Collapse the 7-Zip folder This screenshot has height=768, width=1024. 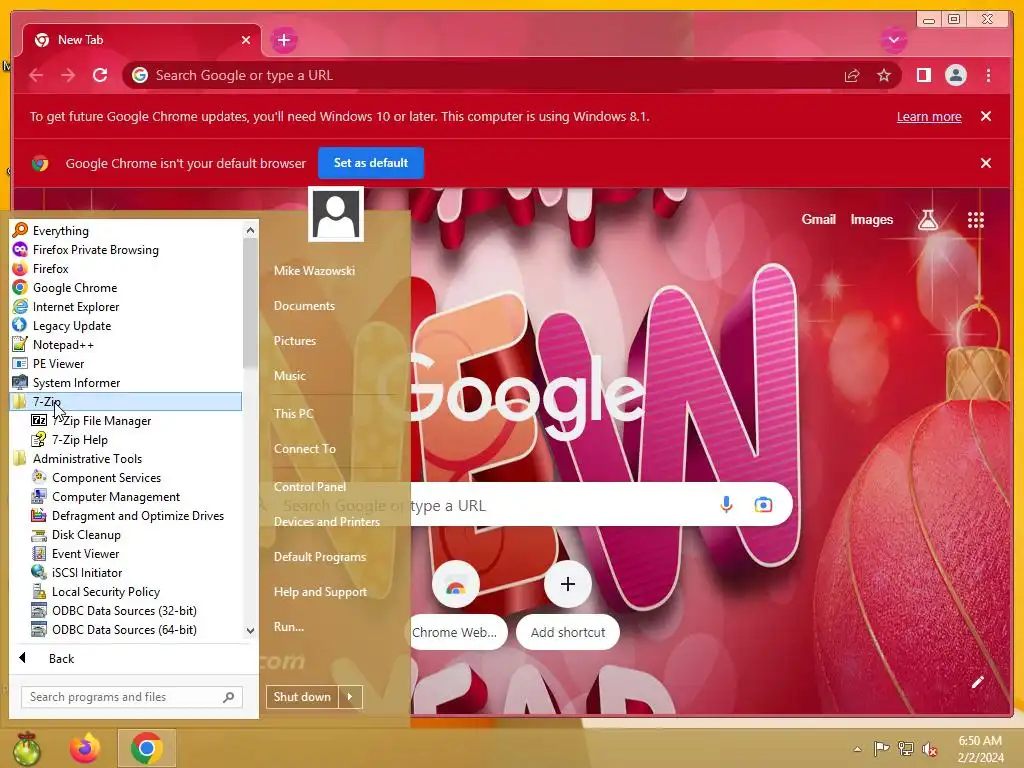click(126, 402)
